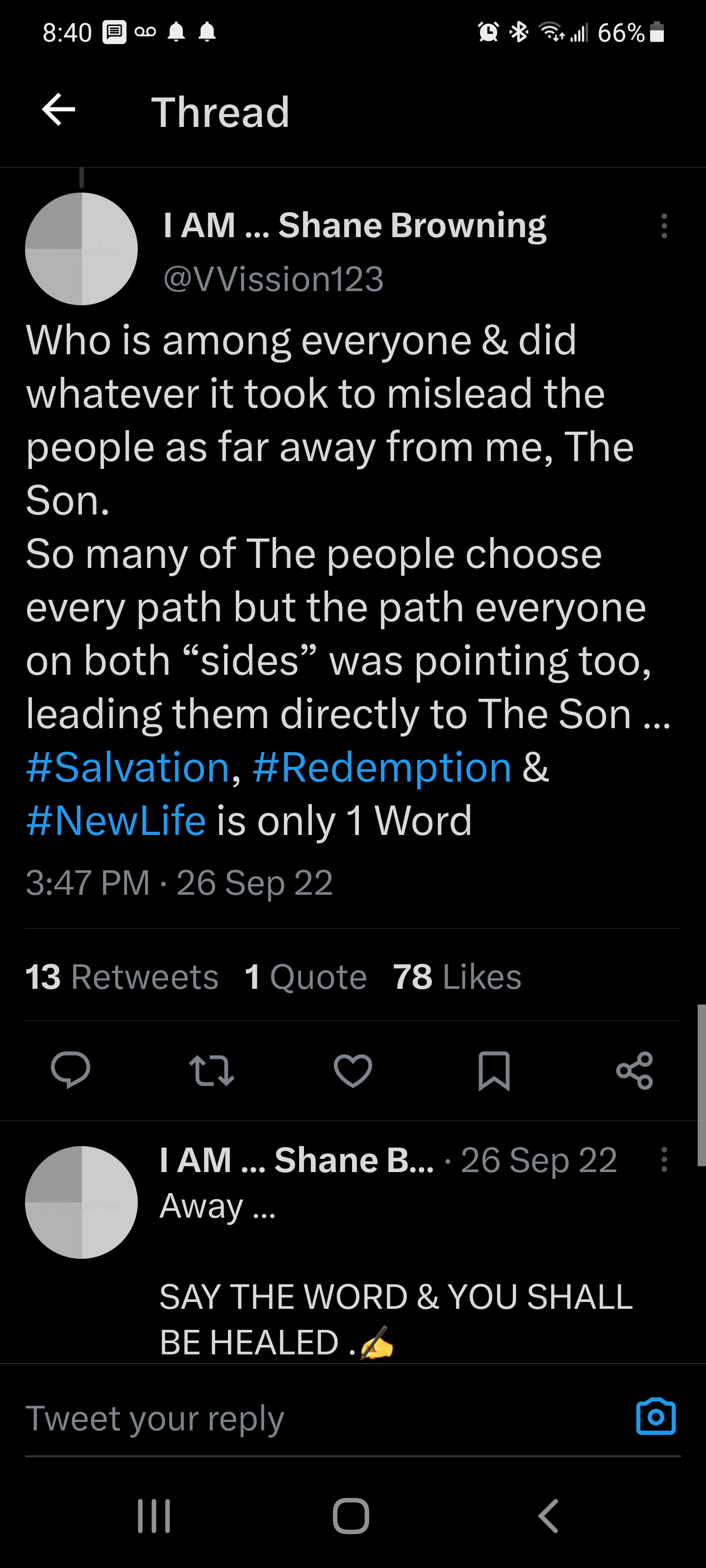706x1568 pixels.
Task: Open the reply speech bubble icon
Action: [71, 1070]
